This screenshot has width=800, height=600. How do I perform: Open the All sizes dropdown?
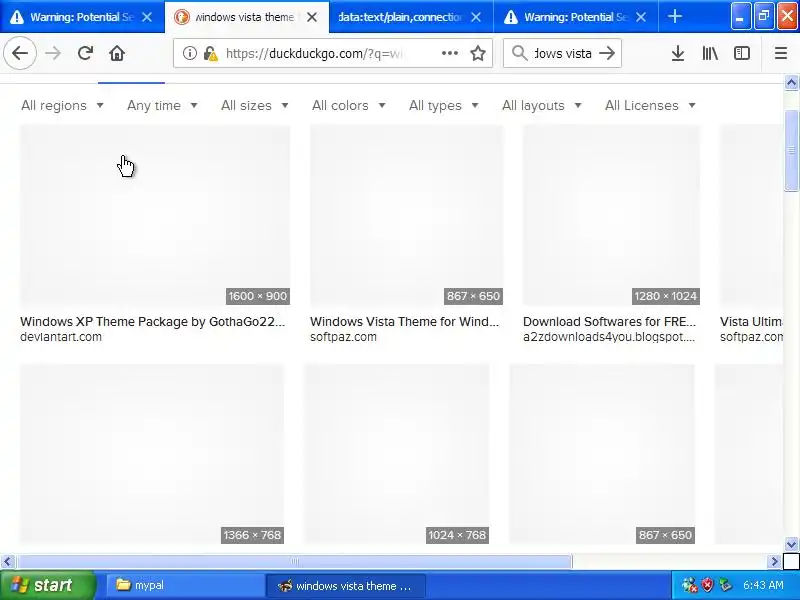255,105
